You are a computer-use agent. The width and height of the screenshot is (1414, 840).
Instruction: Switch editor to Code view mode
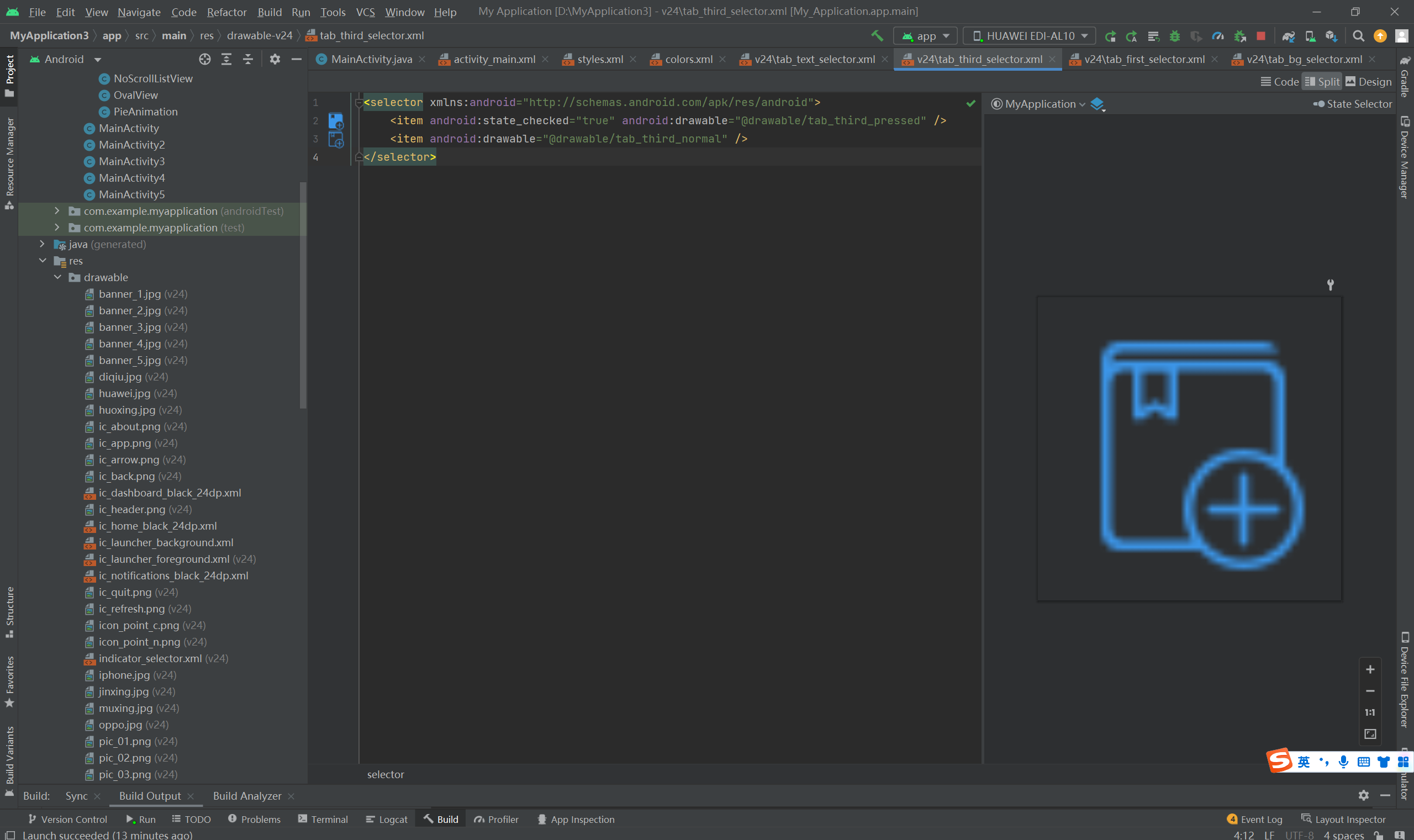pyautogui.click(x=1279, y=82)
